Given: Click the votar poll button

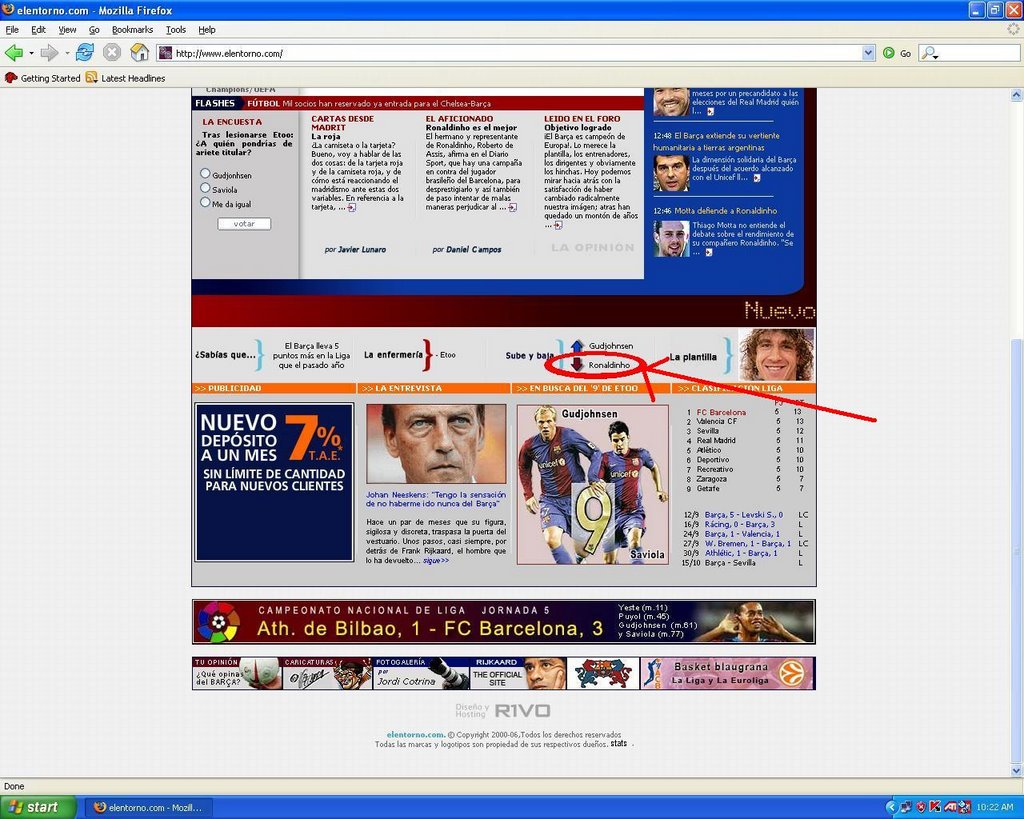Looking at the screenshot, I should click(244, 223).
